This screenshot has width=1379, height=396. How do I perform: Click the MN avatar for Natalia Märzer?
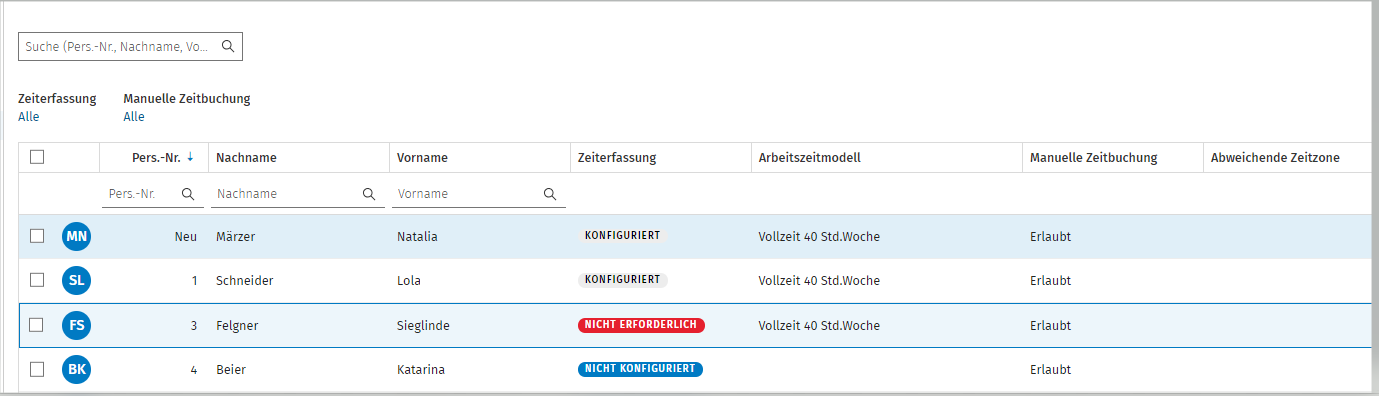(77, 237)
